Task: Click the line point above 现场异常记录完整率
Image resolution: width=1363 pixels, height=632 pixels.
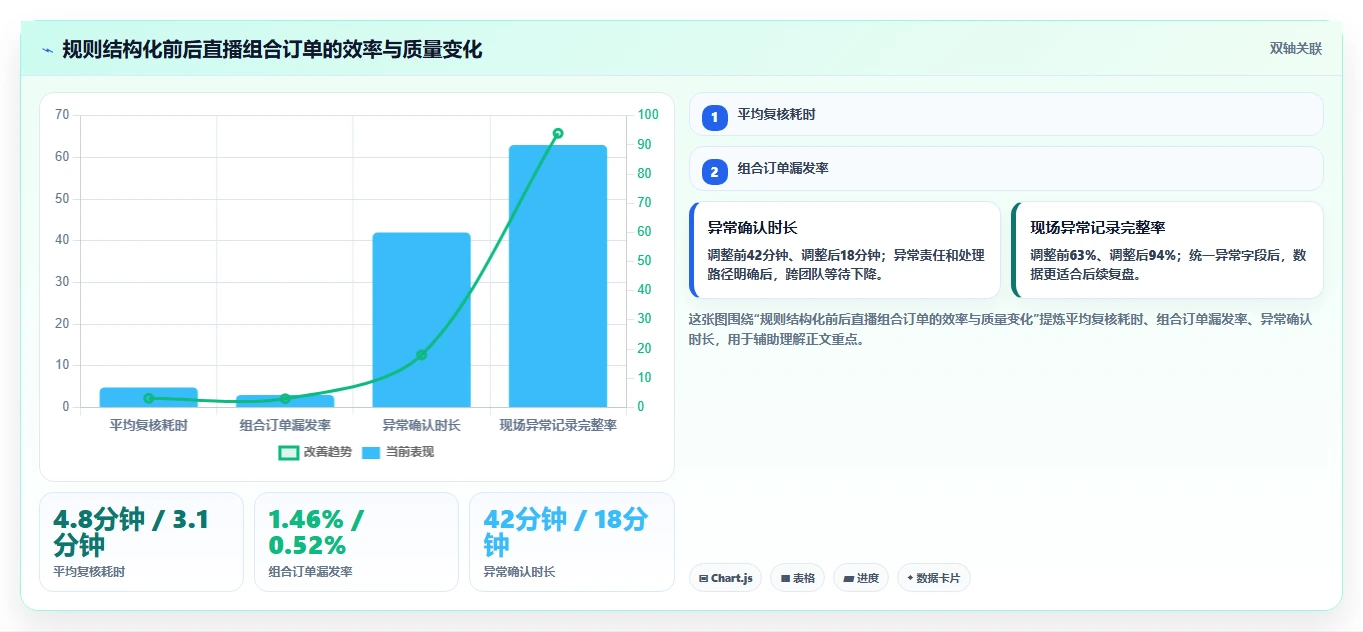Action: coord(558,133)
